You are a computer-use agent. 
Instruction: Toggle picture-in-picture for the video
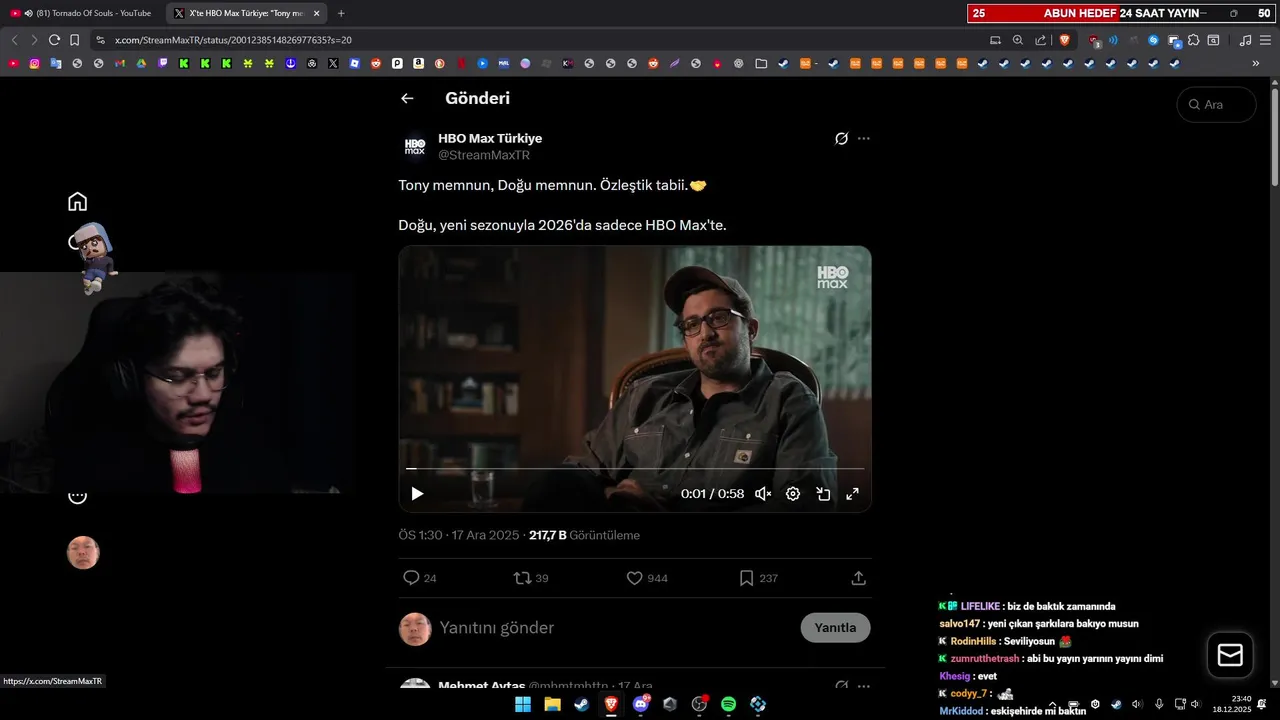click(823, 494)
